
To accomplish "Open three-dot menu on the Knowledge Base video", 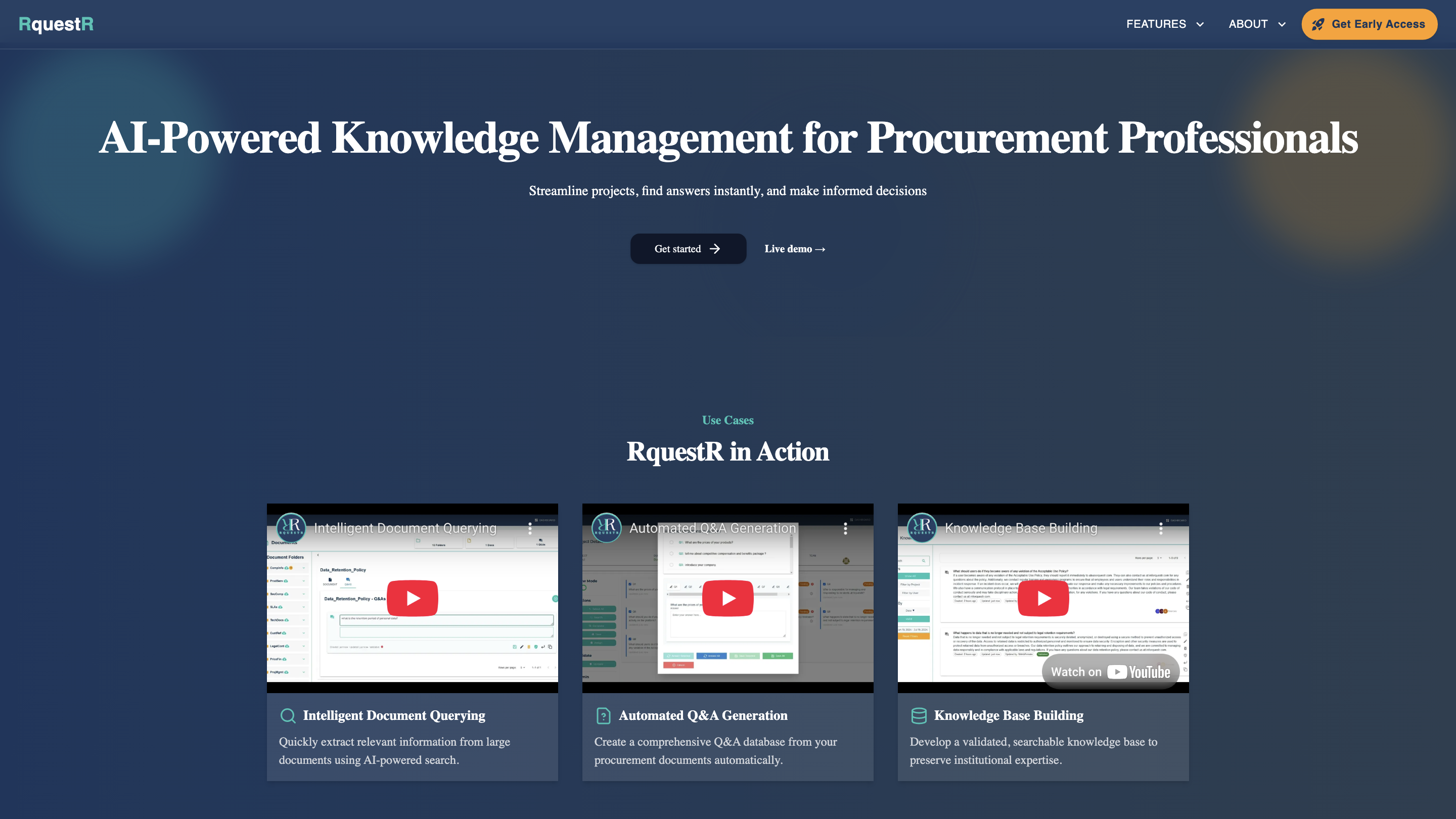I will click(x=1160, y=528).
